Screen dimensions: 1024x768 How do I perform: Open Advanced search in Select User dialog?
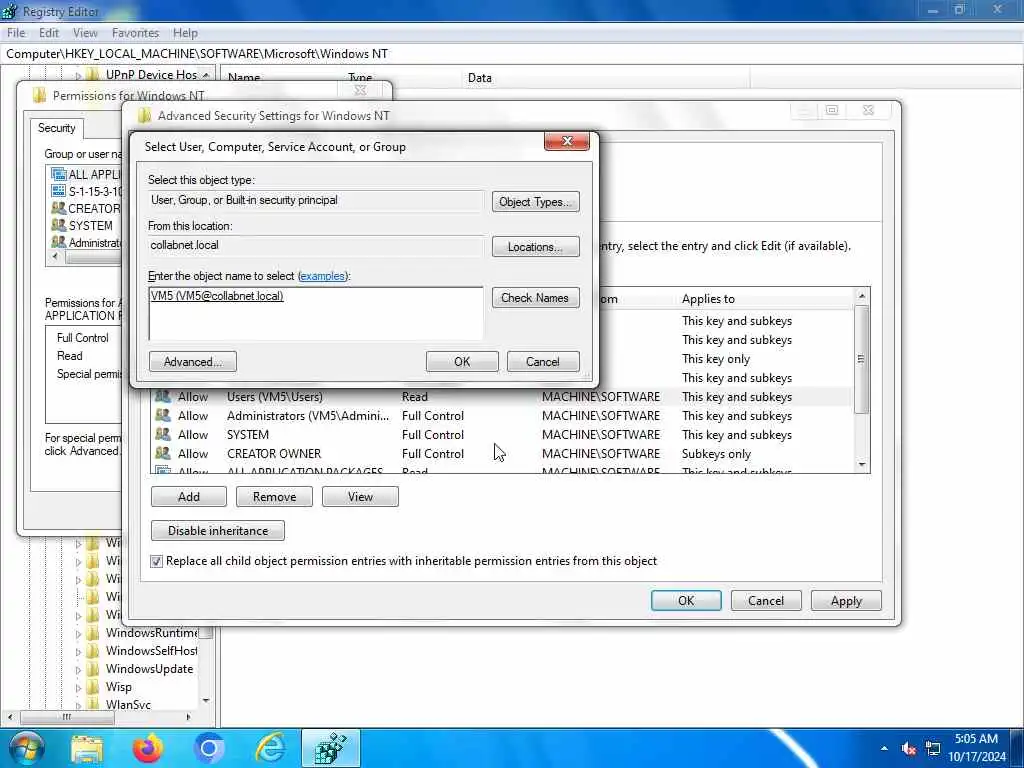pos(193,362)
